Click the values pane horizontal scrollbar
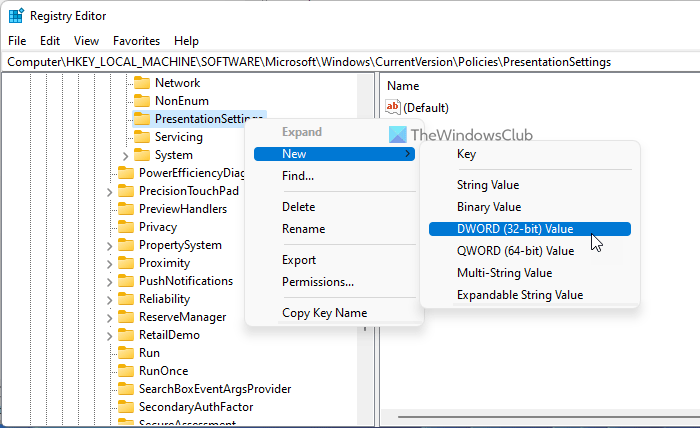 point(549,417)
